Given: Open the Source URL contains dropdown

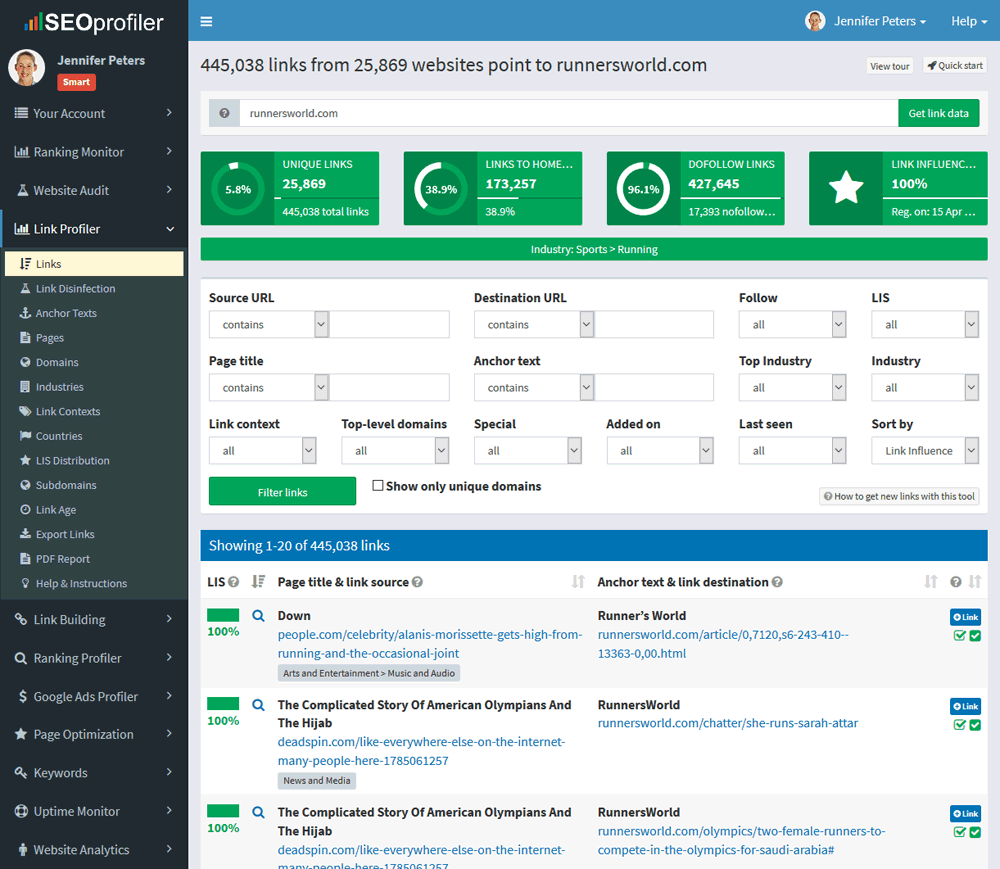Looking at the screenshot, I should point(269,325).
